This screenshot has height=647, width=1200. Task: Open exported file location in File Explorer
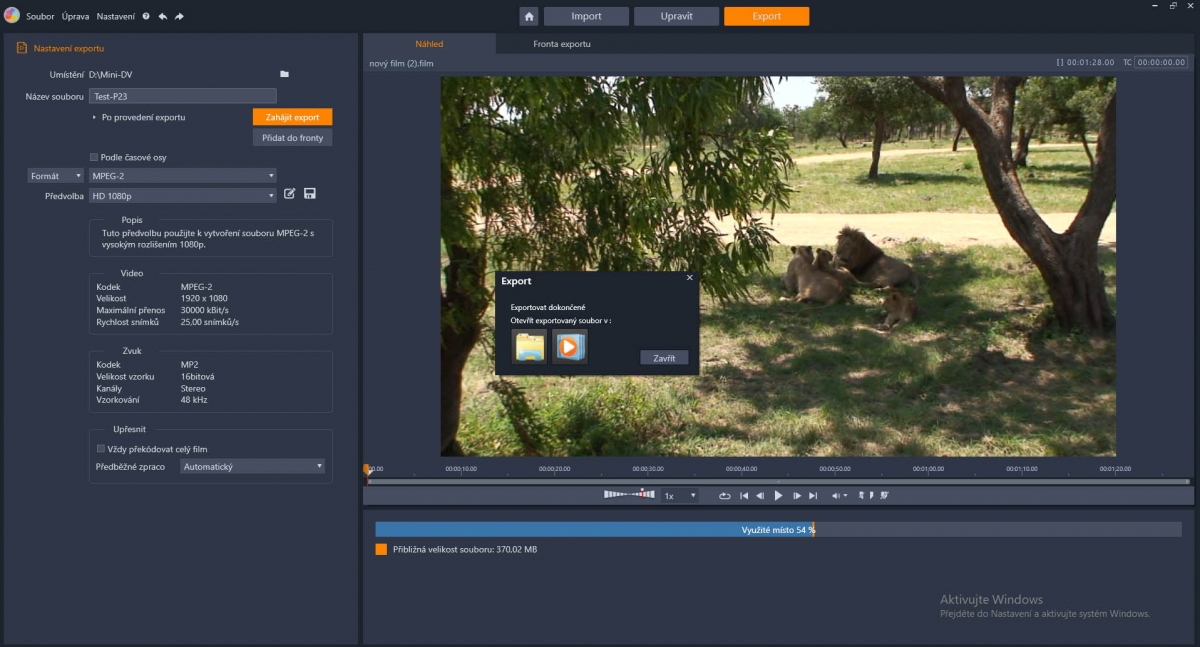click(x=529, y=346)
